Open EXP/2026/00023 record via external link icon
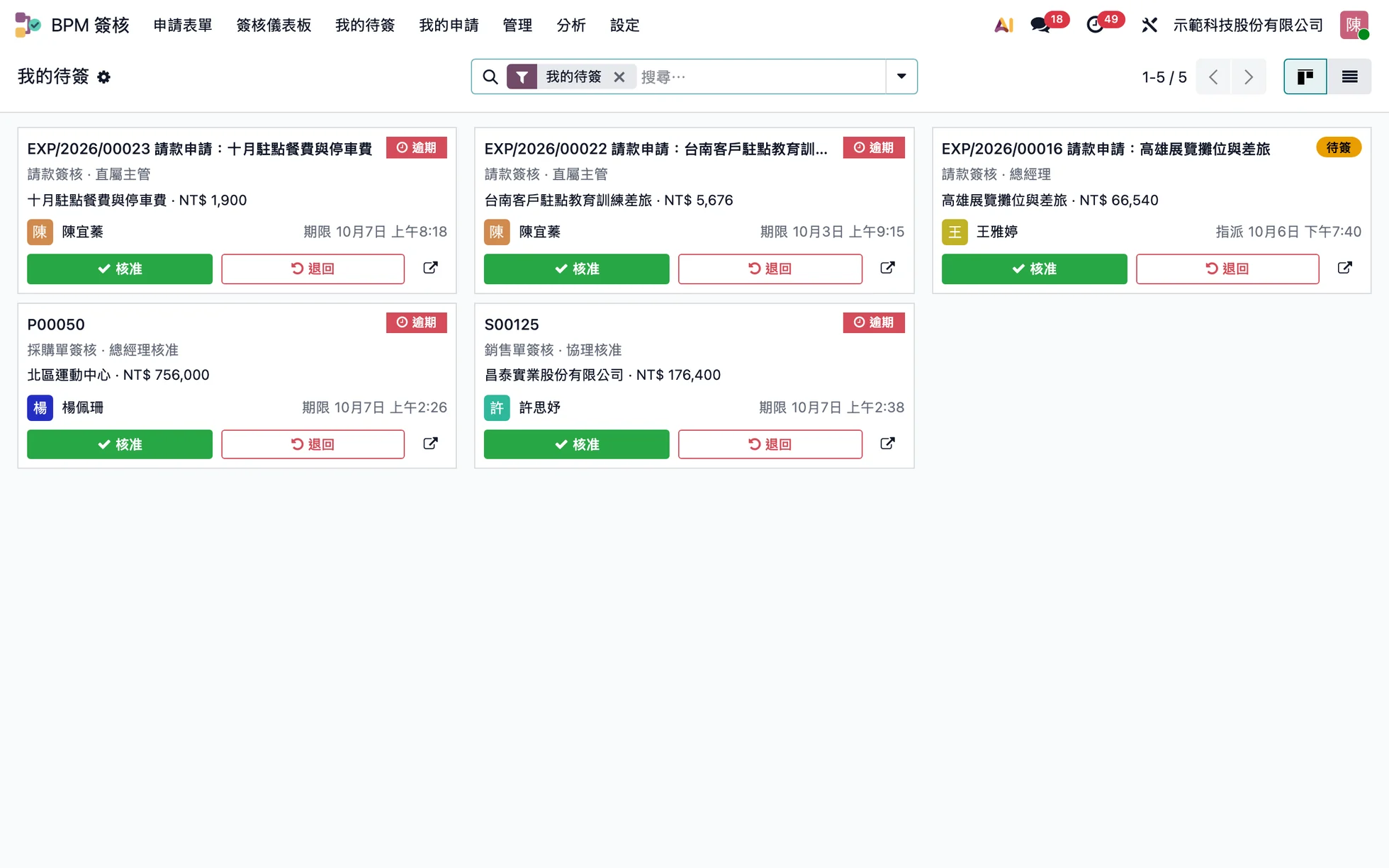This screenshot has height=868, width=1389. pos(430,268)
